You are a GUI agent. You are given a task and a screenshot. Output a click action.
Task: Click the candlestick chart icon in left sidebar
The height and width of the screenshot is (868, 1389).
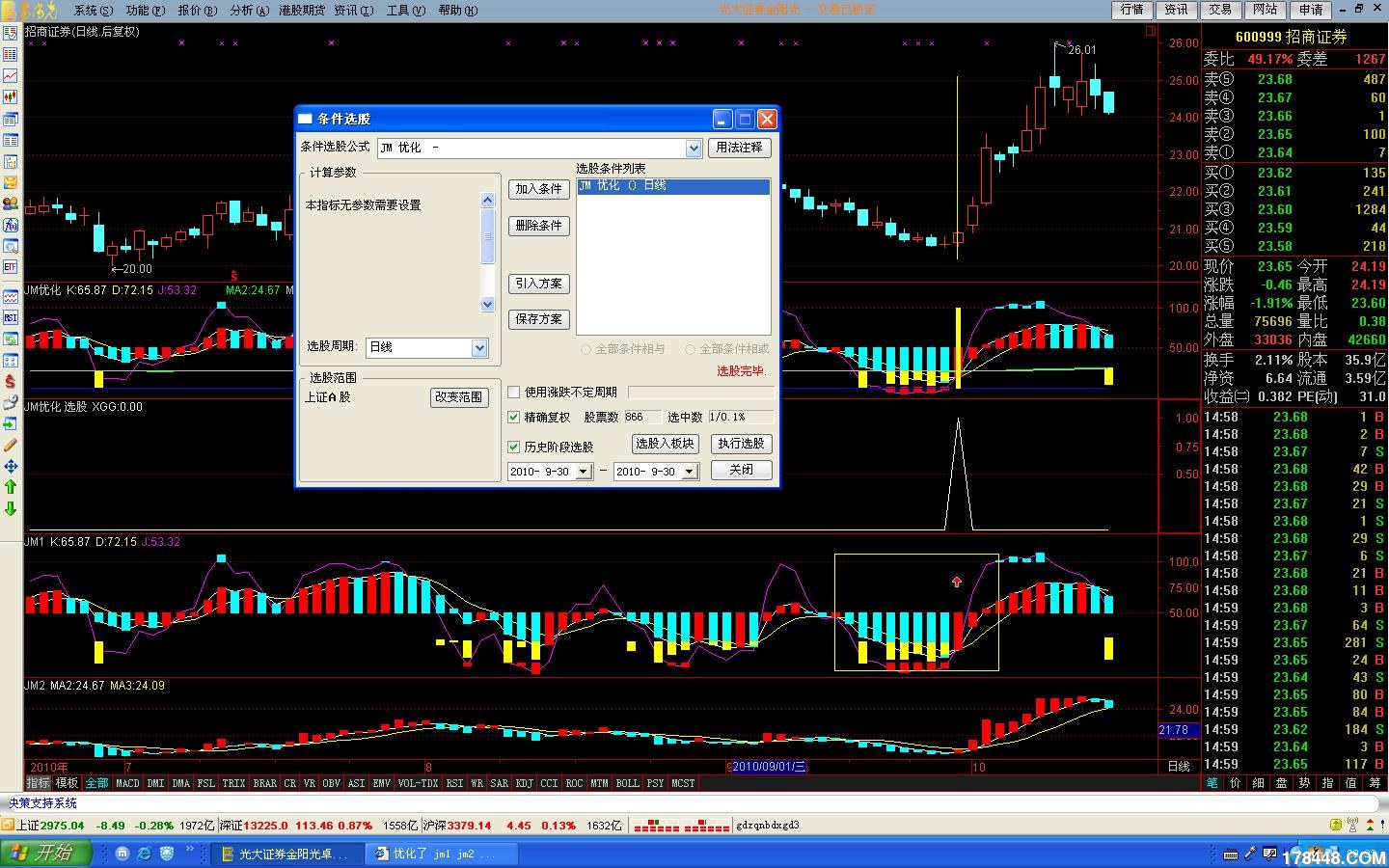11,96
